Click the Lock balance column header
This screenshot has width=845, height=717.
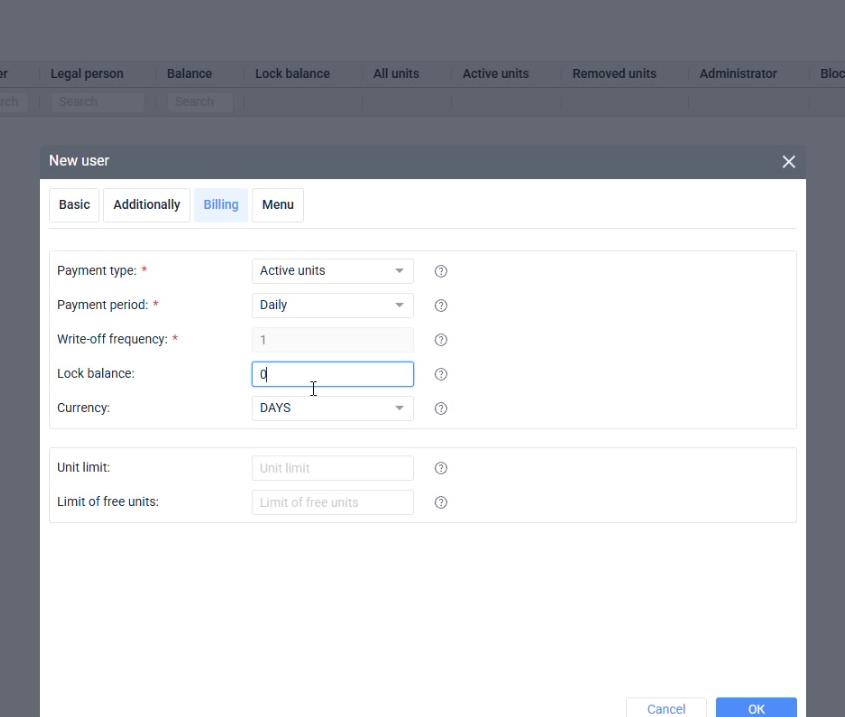click(292, 74)
